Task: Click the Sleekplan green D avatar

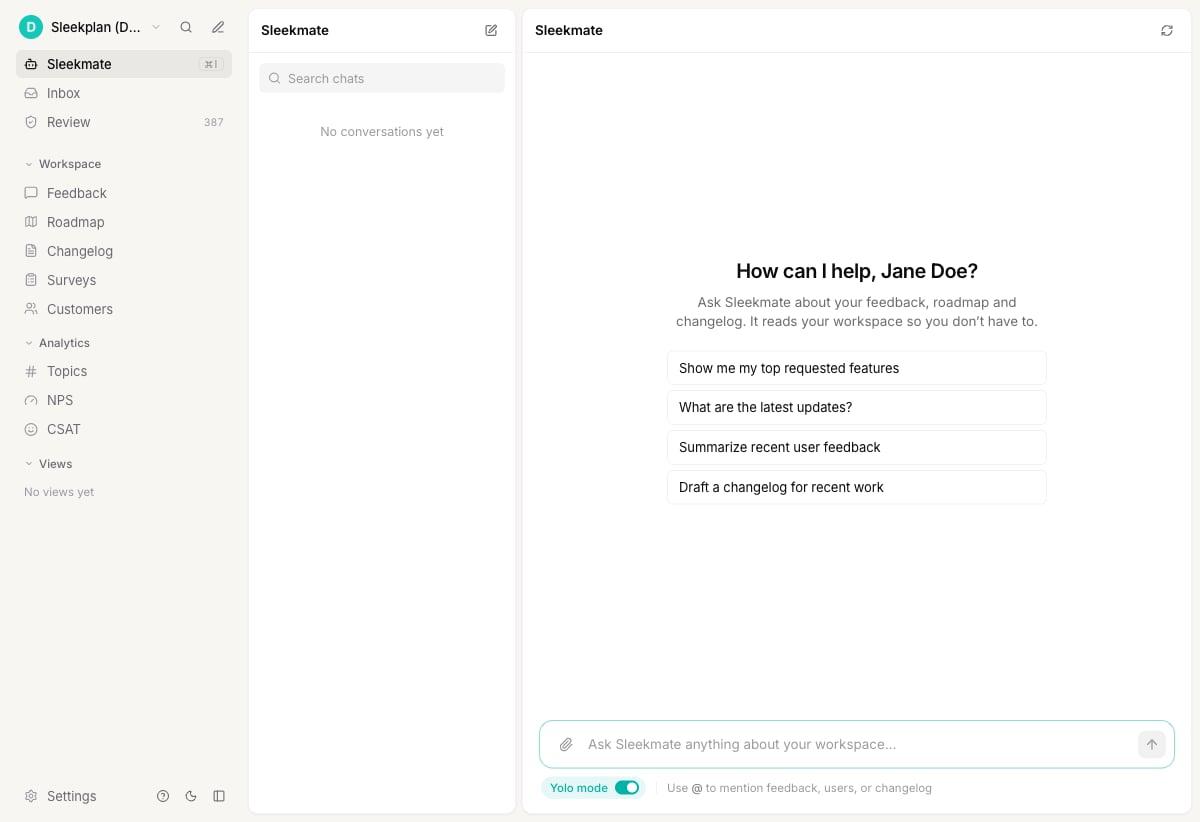Action: [31, 27]
